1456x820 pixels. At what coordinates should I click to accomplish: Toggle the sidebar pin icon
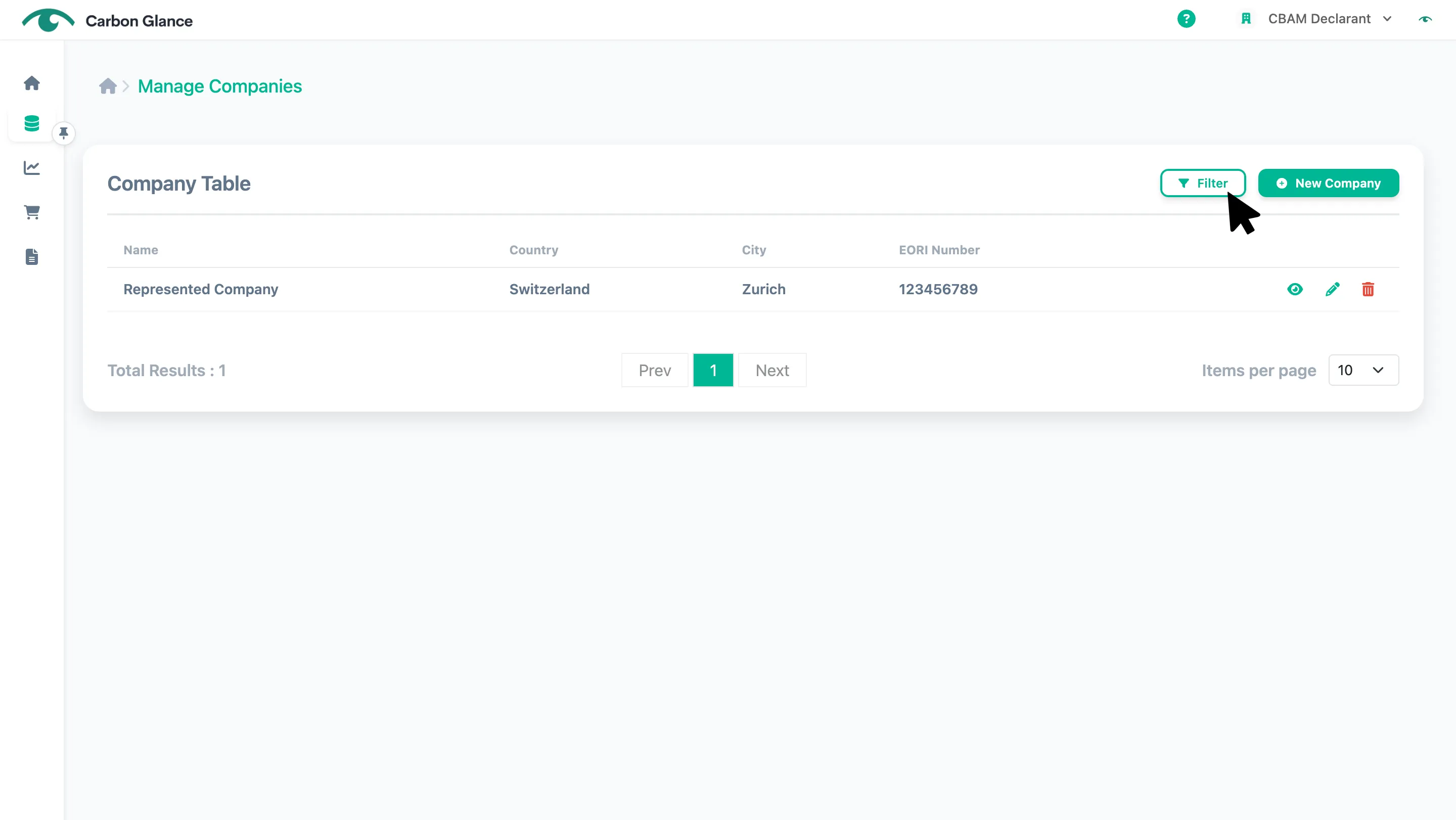point(63,133)
